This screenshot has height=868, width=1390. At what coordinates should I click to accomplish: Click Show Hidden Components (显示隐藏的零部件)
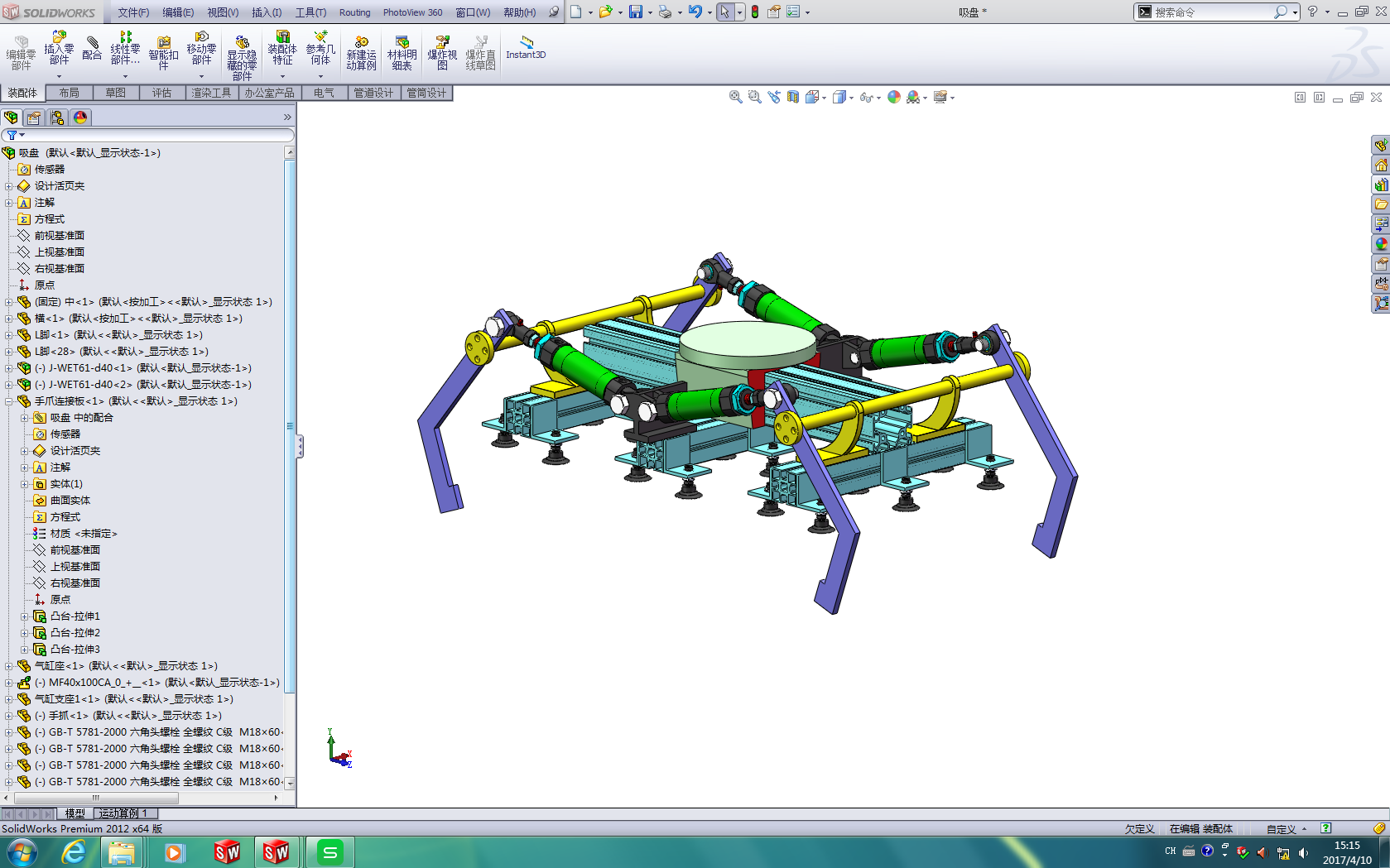pyautogui.click(x=242, y=58)
